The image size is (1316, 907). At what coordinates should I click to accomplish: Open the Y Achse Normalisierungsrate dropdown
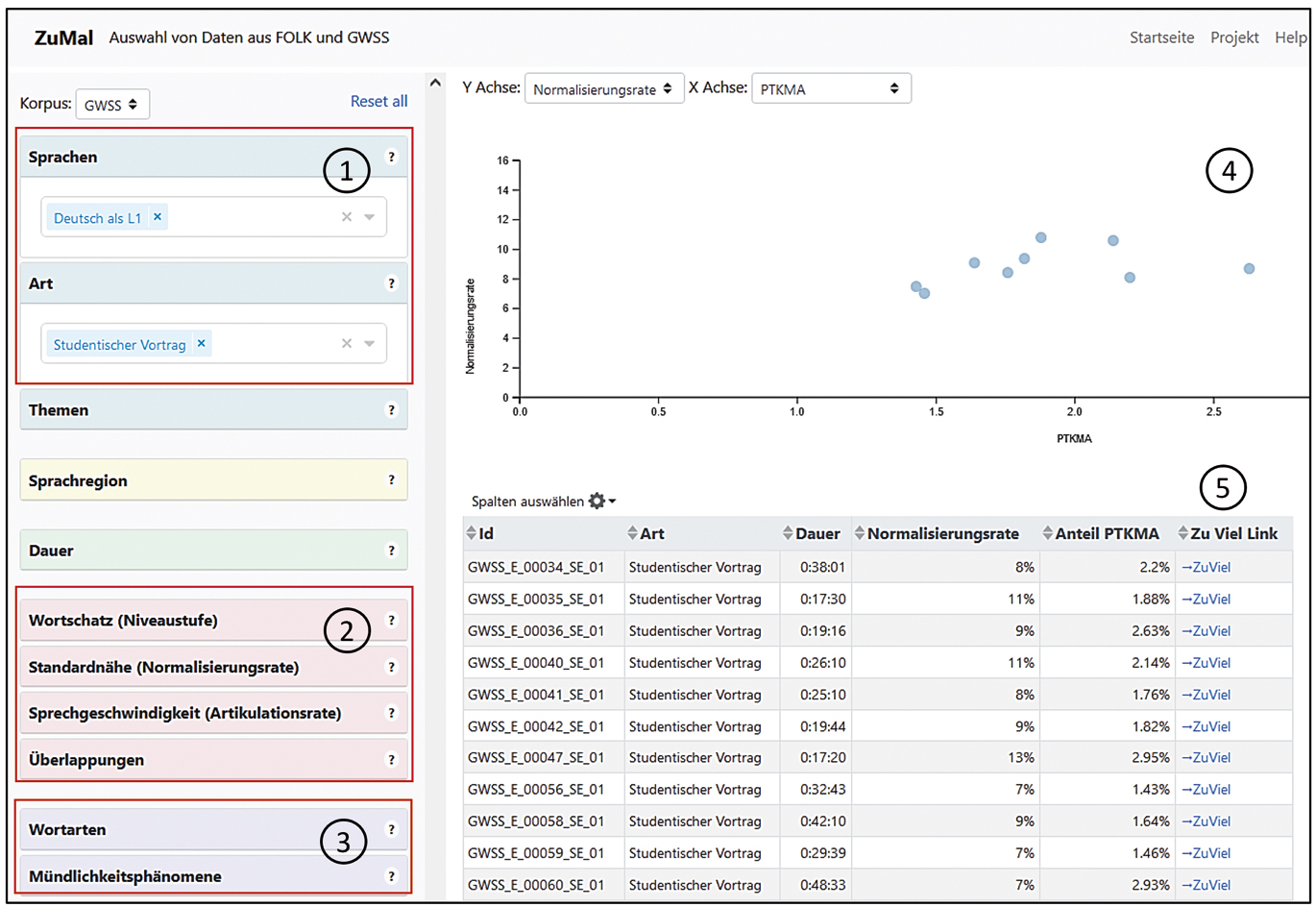point(603,88)
